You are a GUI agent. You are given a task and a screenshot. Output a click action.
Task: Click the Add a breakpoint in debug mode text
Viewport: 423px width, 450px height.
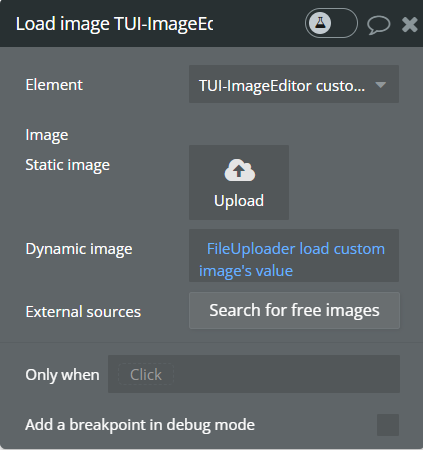140,425
